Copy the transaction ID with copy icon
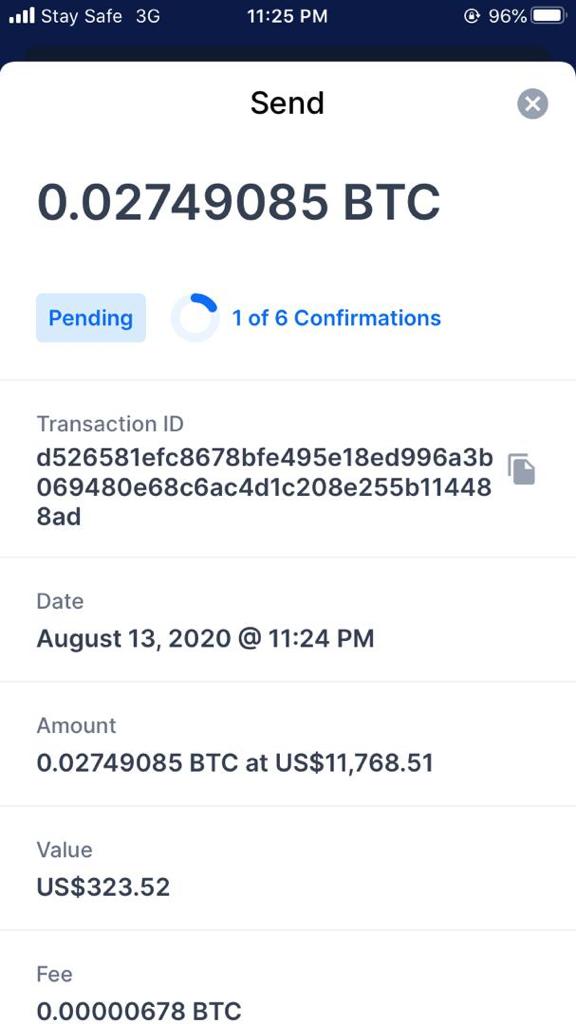Image resolution: width=576 pixels, height=1024 pixels. pos(521,469)
